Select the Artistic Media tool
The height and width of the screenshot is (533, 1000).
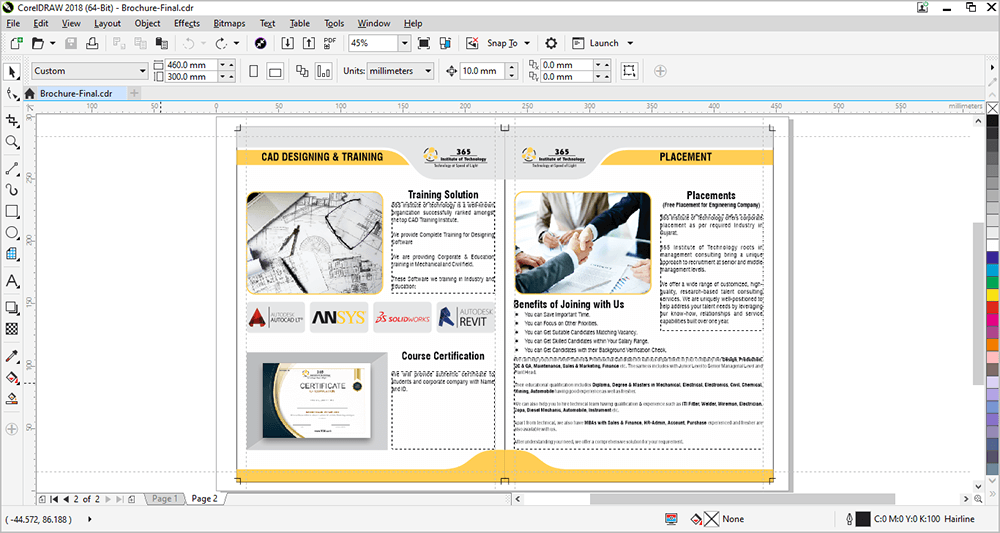pyautogui.click(x=11, y=189)
